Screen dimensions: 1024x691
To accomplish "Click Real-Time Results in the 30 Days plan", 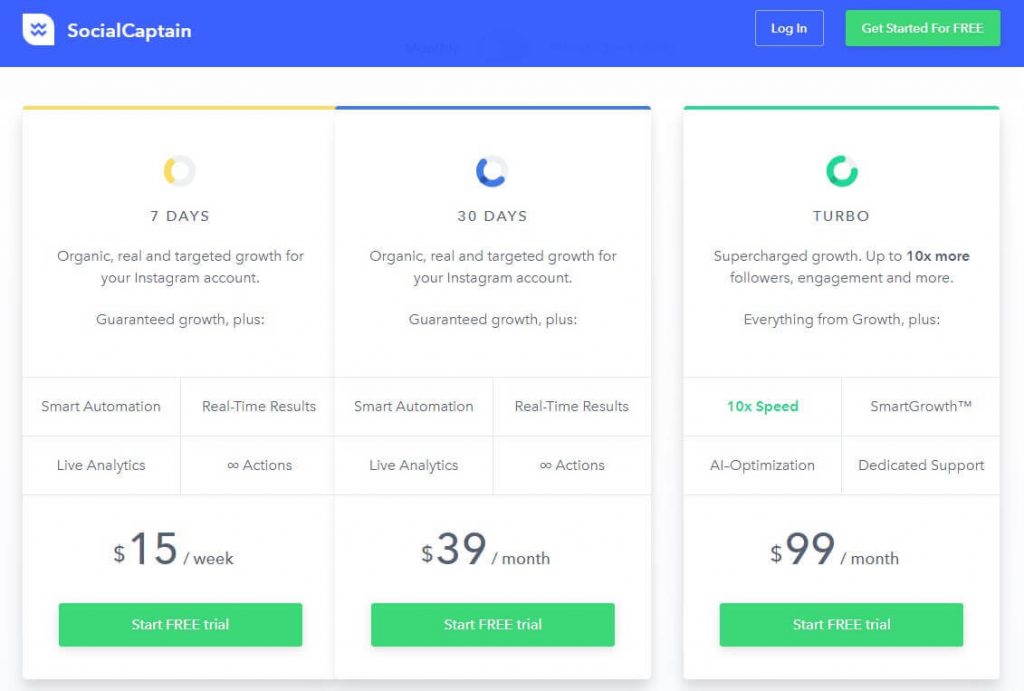I will pyautogui.click(x=571, y=407).
